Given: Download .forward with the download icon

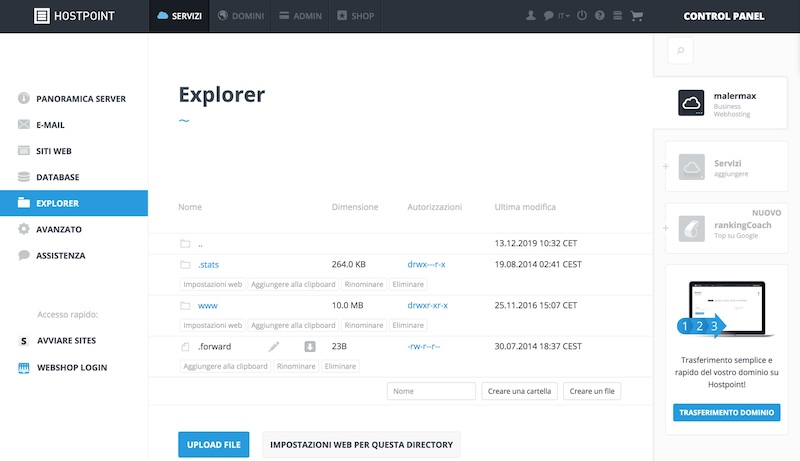Looking at the screenshot, I should (x=310, y=346).
